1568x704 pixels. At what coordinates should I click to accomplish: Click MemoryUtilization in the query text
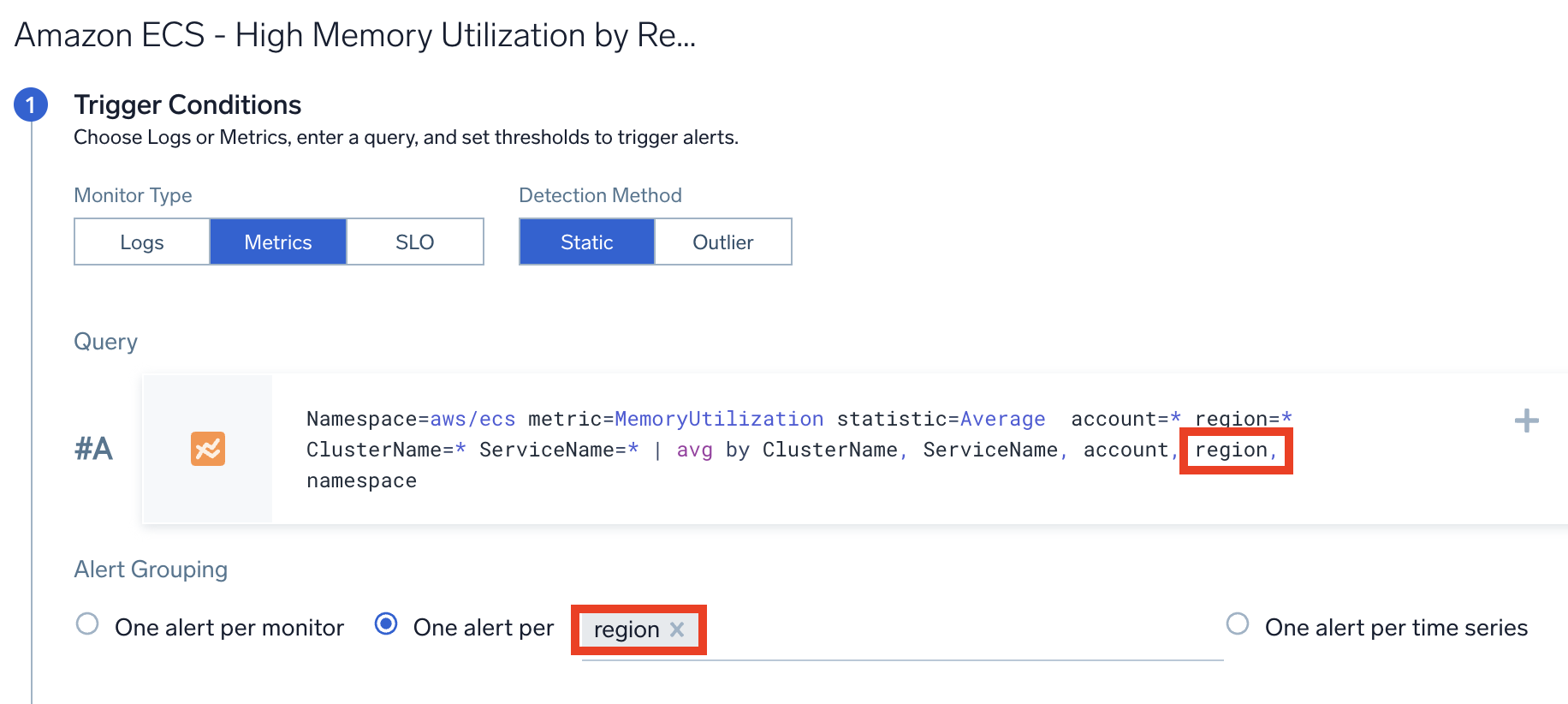coord(719,419)
